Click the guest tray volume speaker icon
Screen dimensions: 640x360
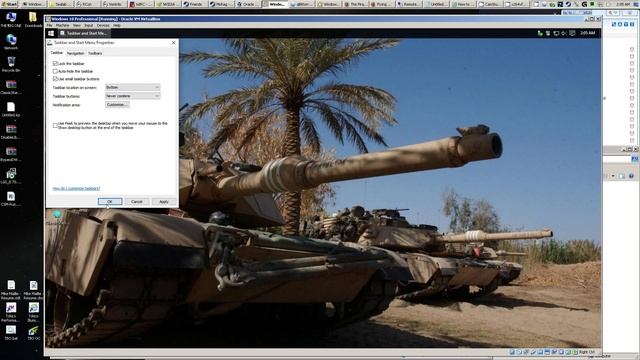[x=564, y=33]
